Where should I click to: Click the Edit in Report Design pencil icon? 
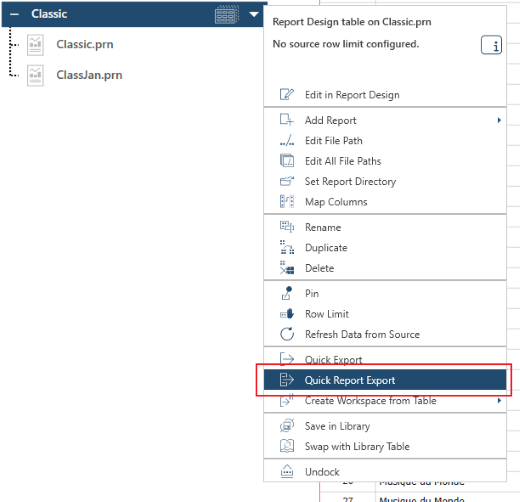click(287, 95)
